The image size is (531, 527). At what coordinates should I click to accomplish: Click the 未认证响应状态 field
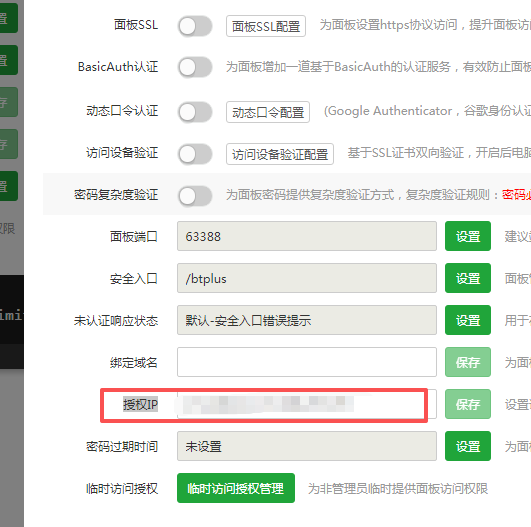pos(307,320)
